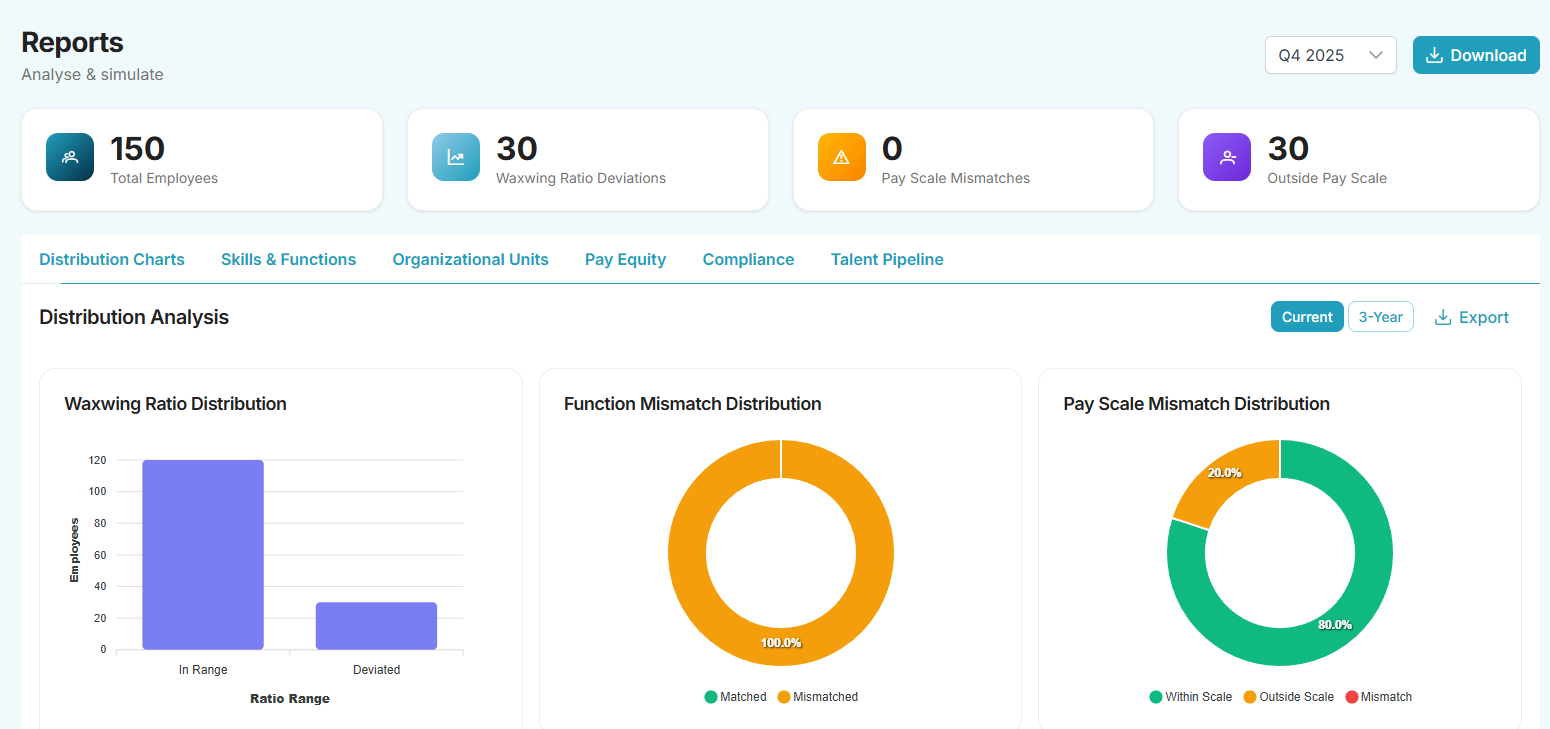Switch the distribution view to 3-Year
The height and width of the screenshot is (729, 1550).
(1381, 316)
